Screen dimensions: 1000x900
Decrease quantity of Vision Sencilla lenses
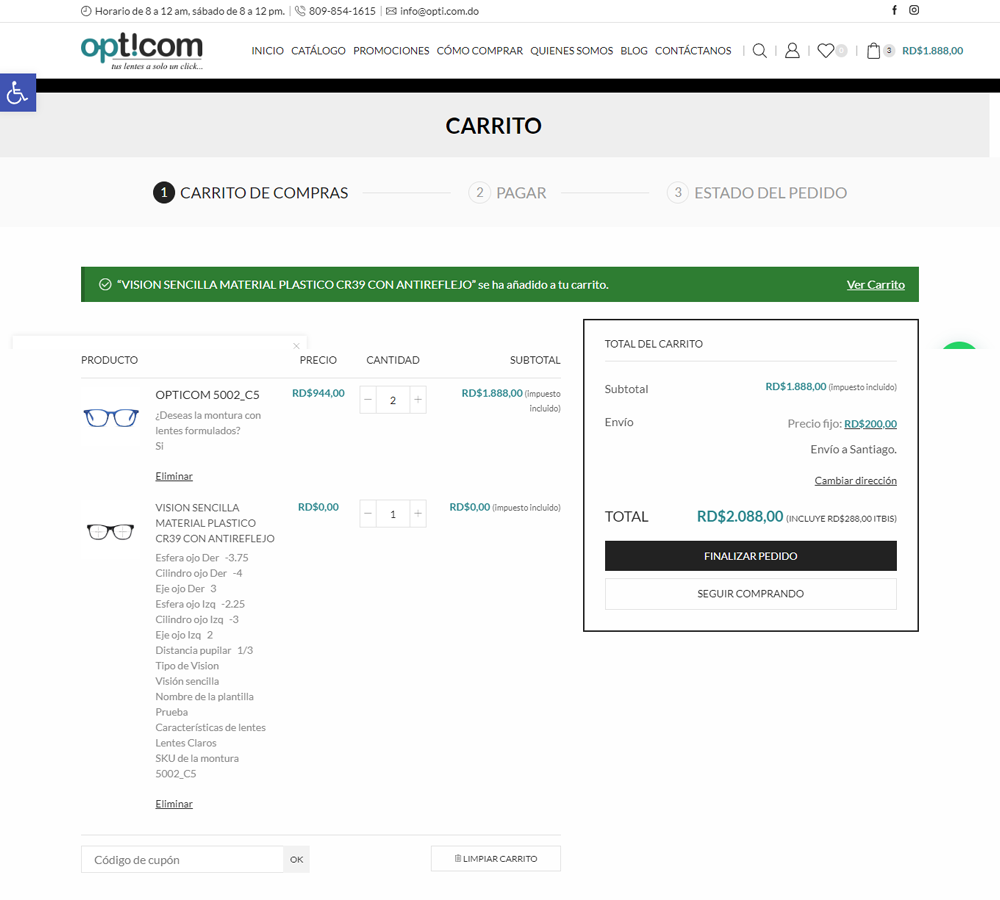[368, 514]
